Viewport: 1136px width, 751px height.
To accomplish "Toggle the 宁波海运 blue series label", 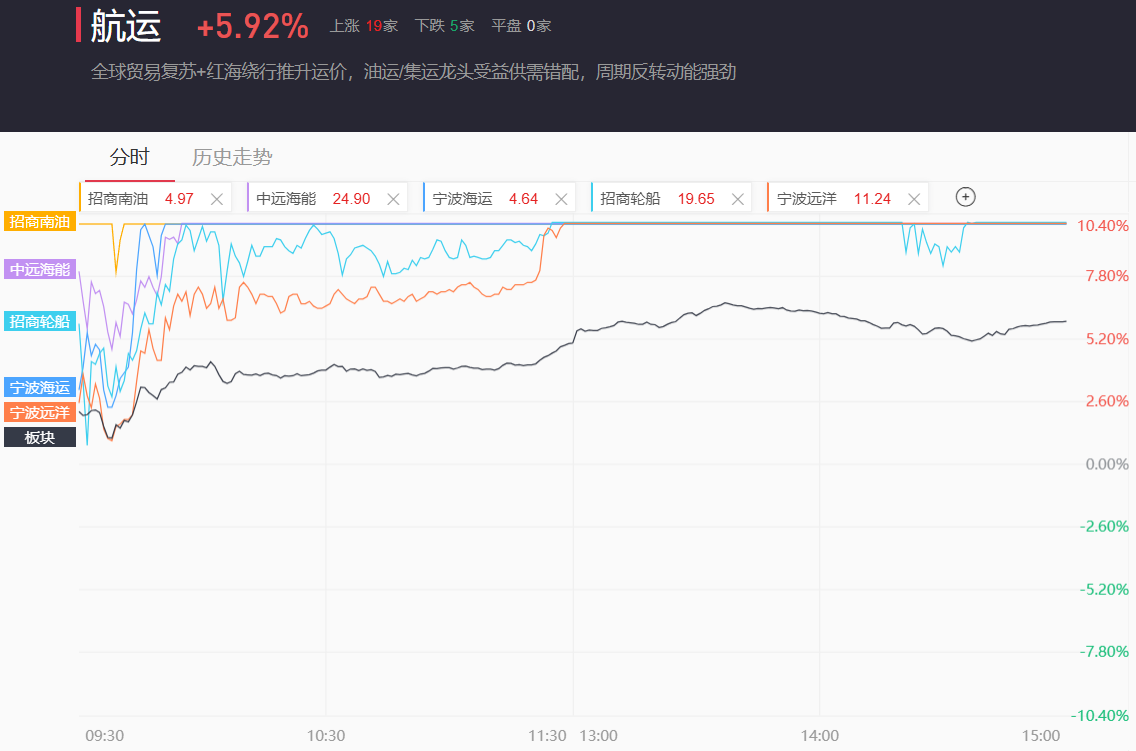I will [x=40, y=387].
